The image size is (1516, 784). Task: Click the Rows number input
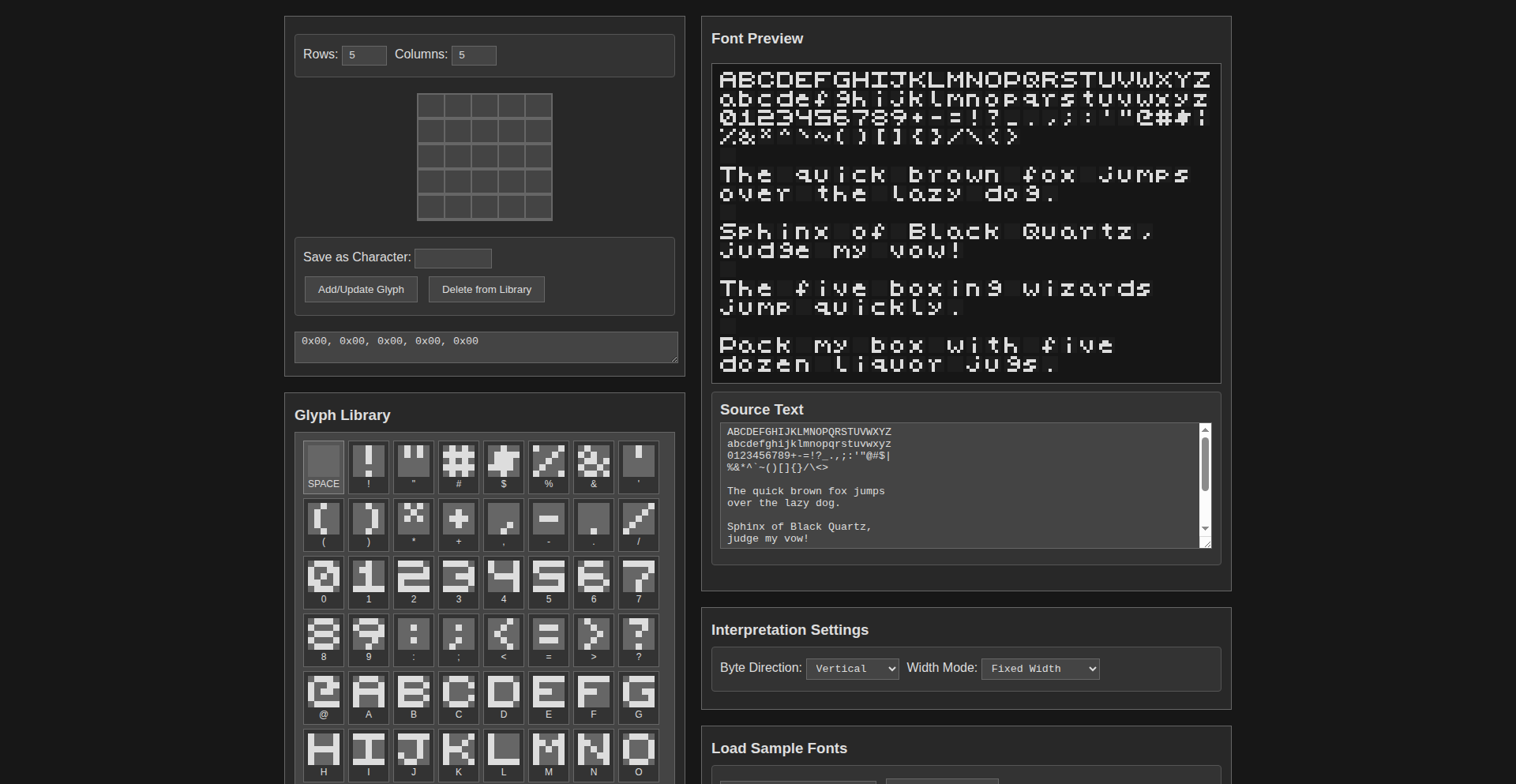pos(364,55)
